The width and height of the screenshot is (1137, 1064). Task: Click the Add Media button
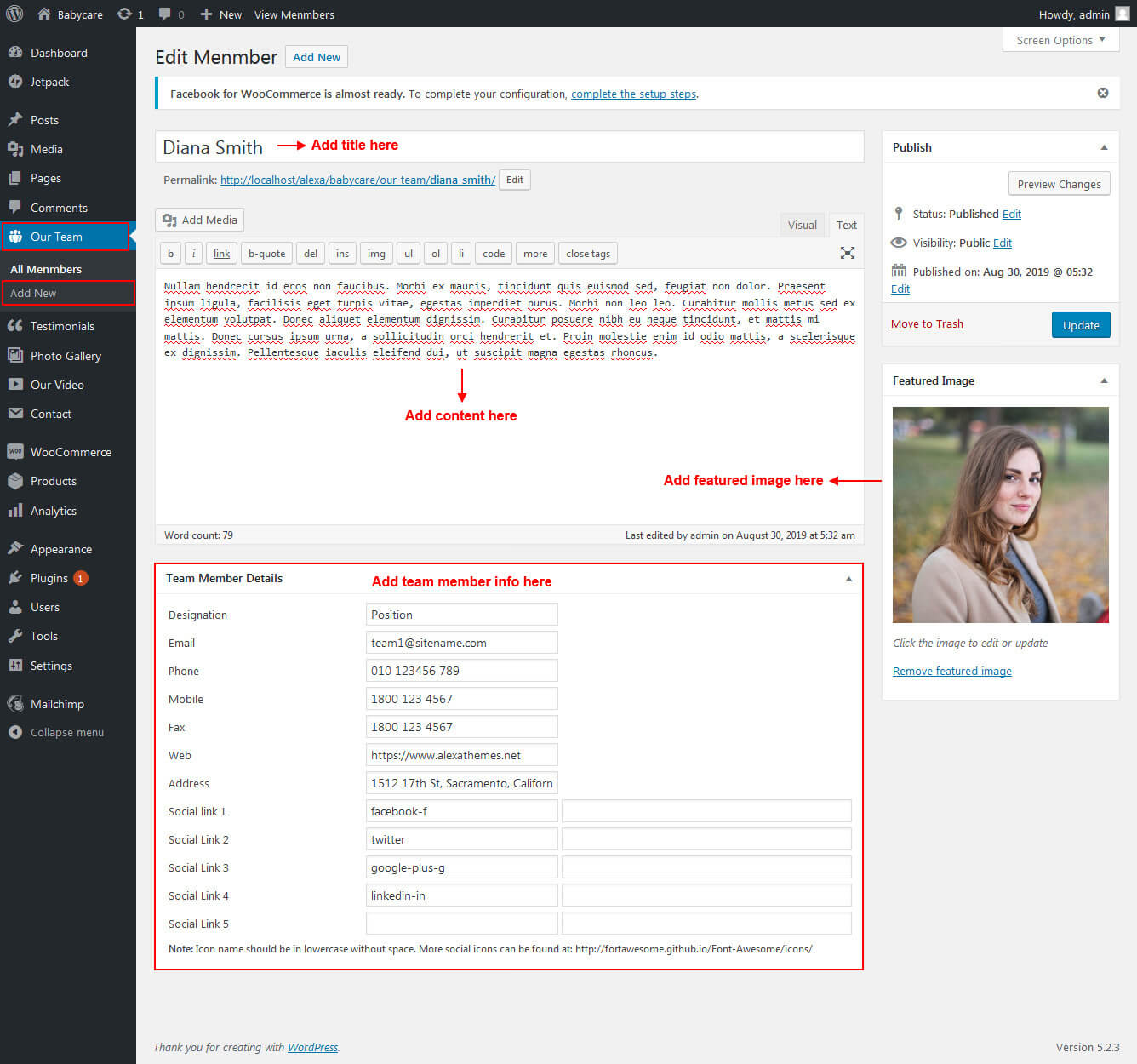point(200,220)
